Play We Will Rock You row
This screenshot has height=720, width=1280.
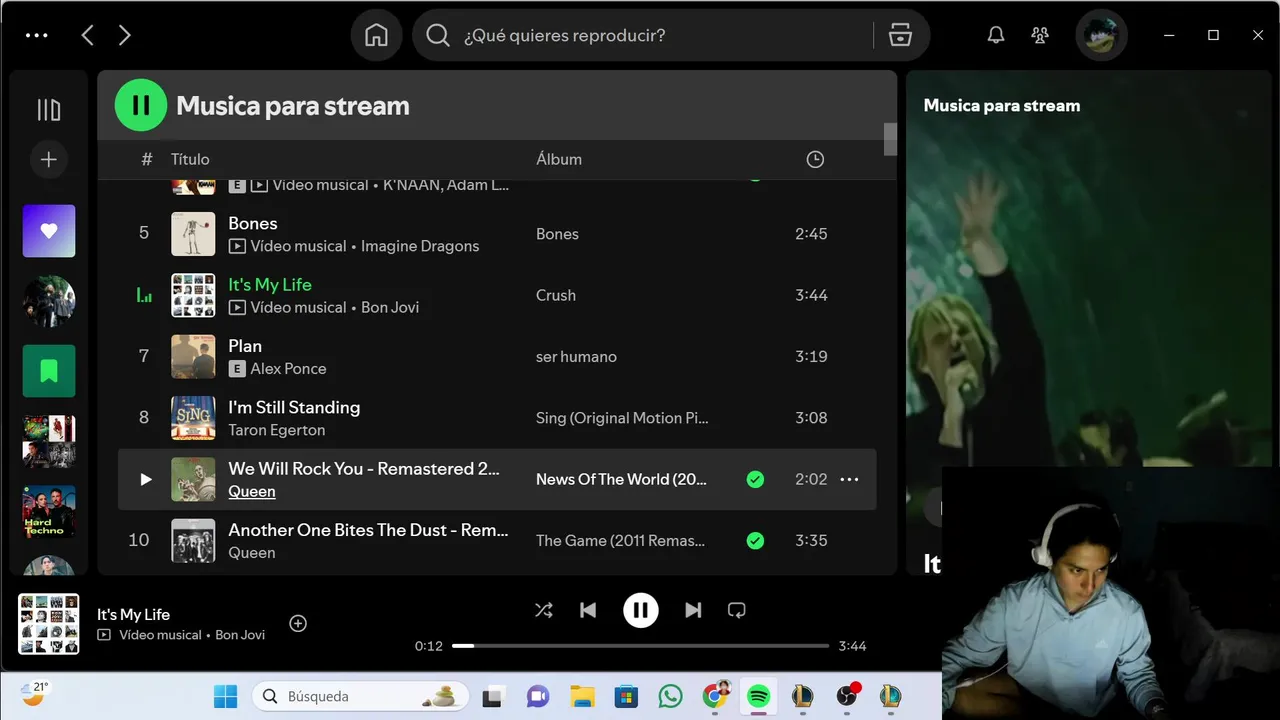(146, 479)
